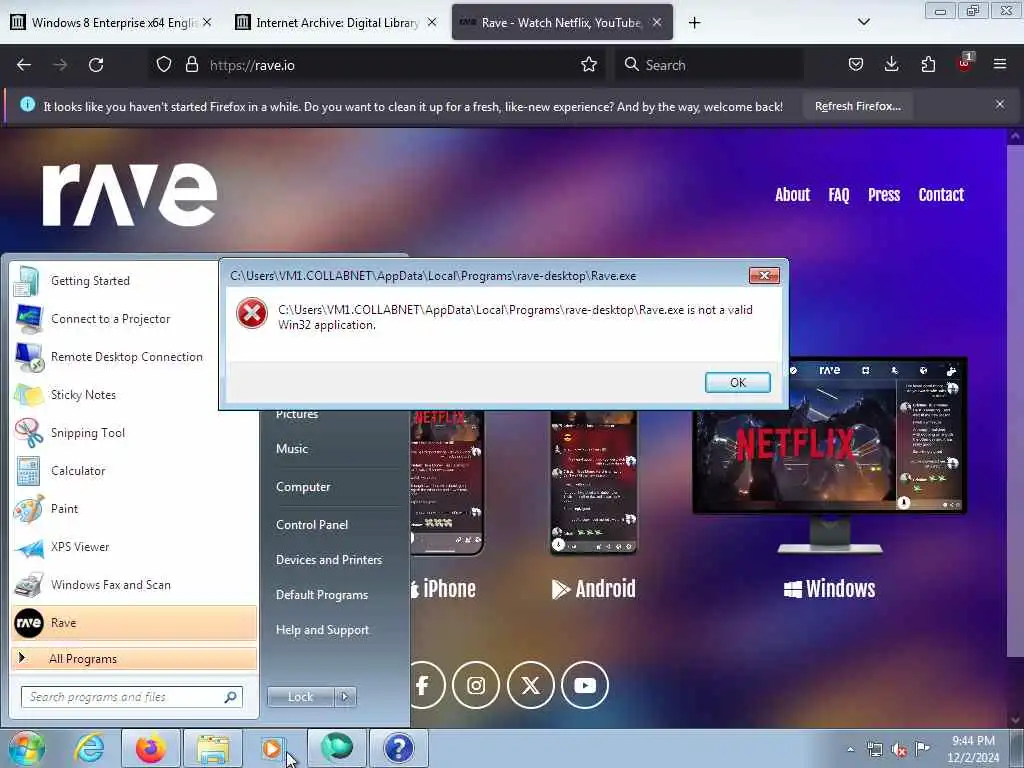Close the Windows 8 Enterprise tab
This screenshot has height=768, width=1024.
pos(206,22)
